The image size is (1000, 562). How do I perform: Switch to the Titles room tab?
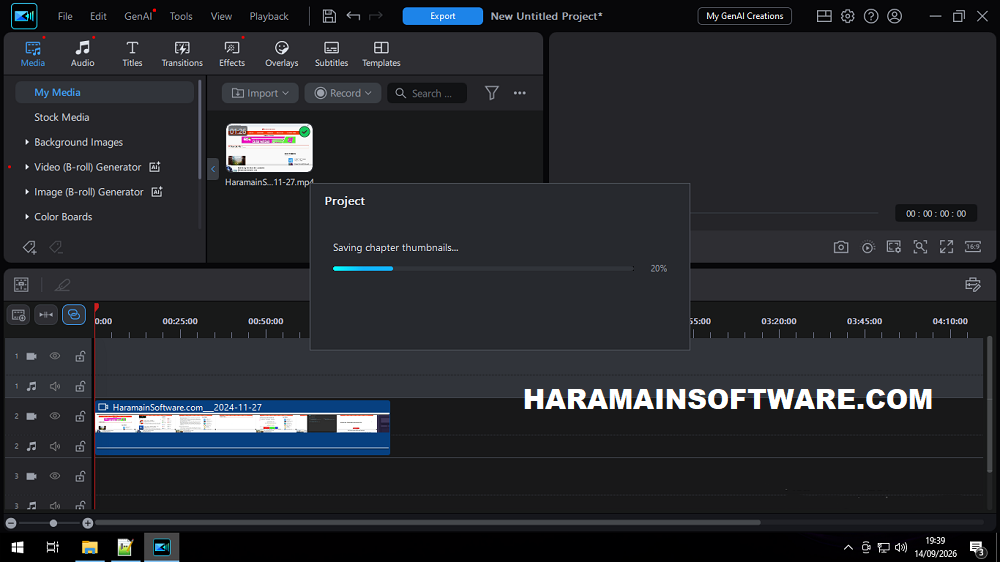132,54
